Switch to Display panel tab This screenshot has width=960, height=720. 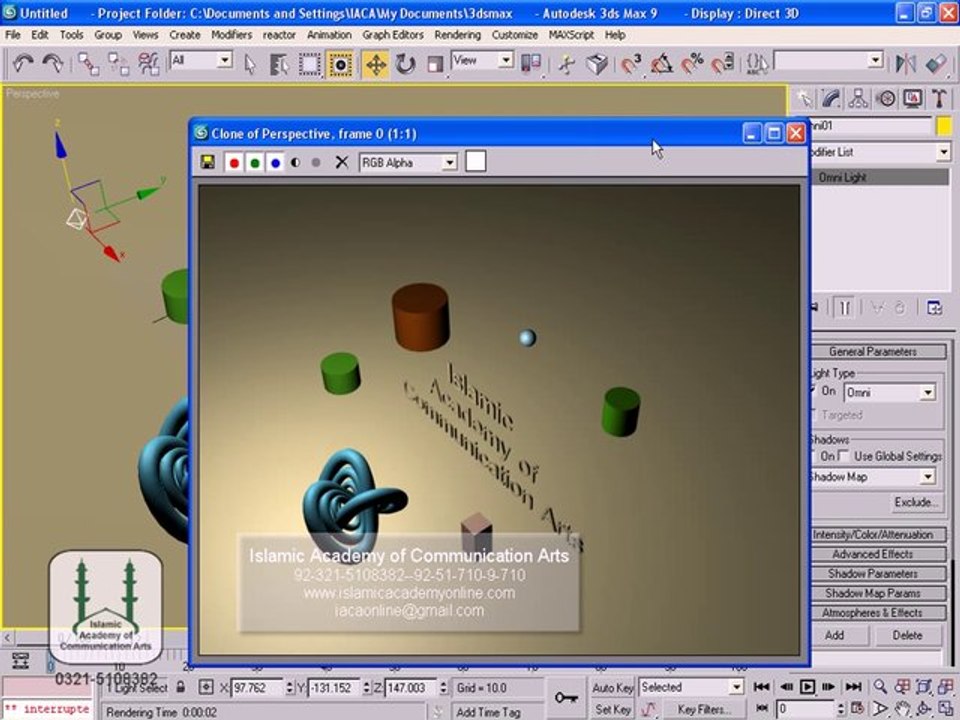coord(913,99)
